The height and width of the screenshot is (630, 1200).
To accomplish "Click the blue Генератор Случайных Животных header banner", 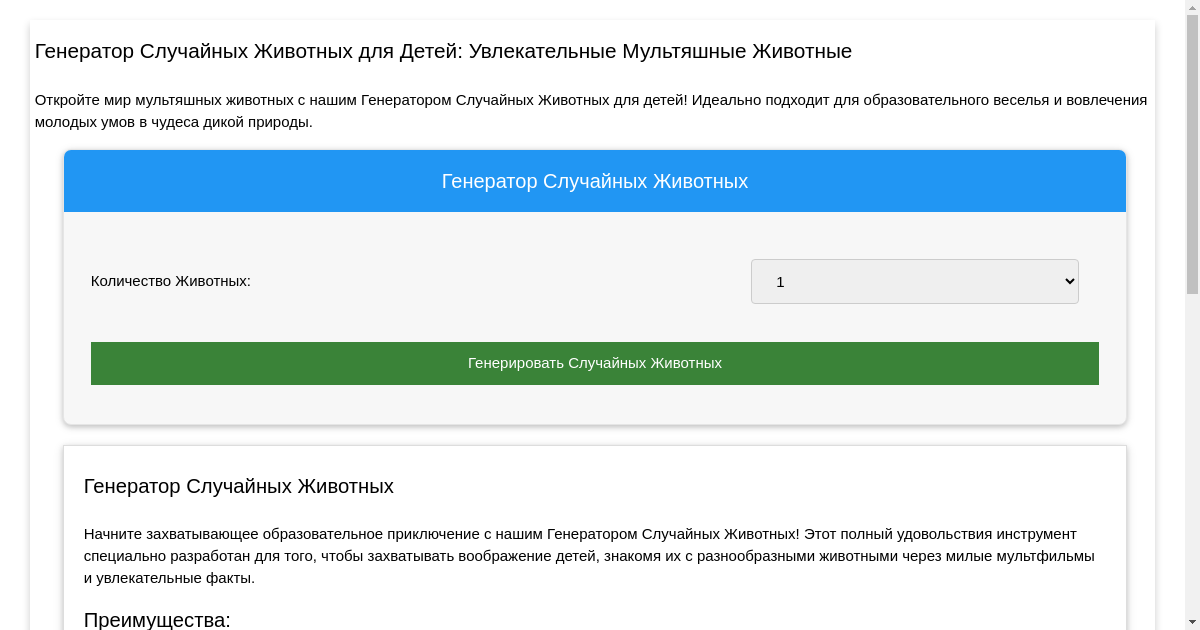I will tap(595, 181).
